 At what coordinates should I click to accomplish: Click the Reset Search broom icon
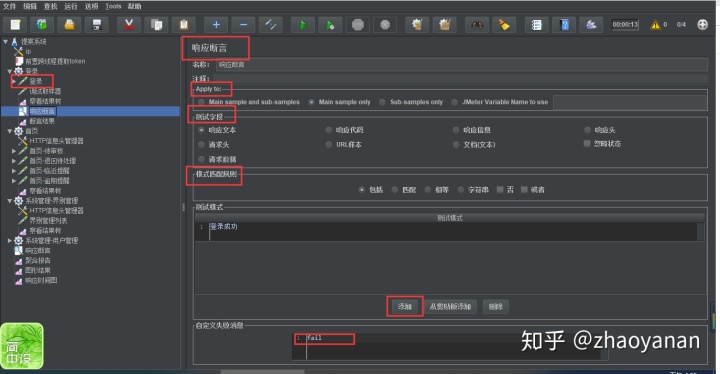(x=504, y=24)
